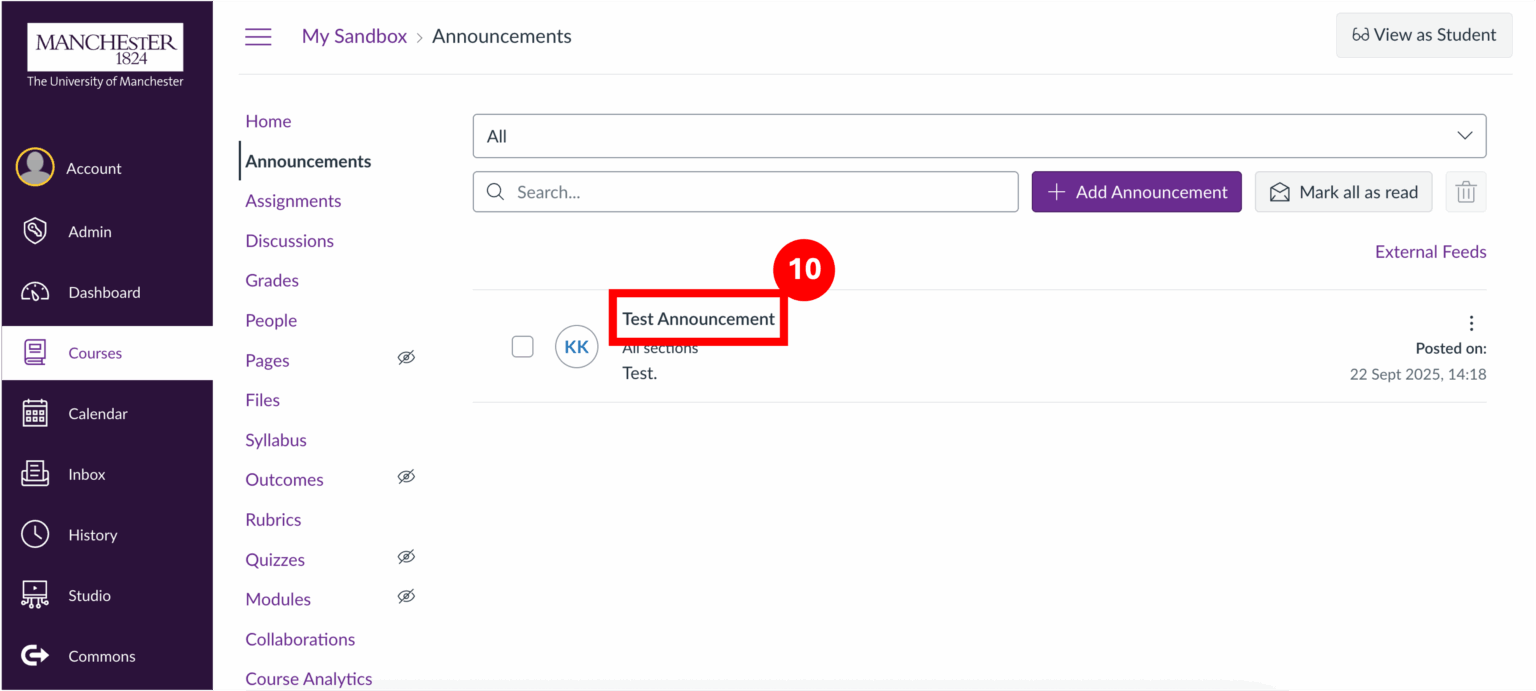Open the Admin sidebar icon
The width and height of the screenshot is (1536, 691).
coord(89,231)
